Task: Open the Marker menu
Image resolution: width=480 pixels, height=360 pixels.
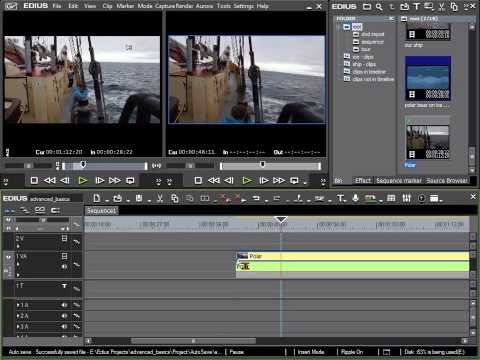Action: [x=125, y=6]
